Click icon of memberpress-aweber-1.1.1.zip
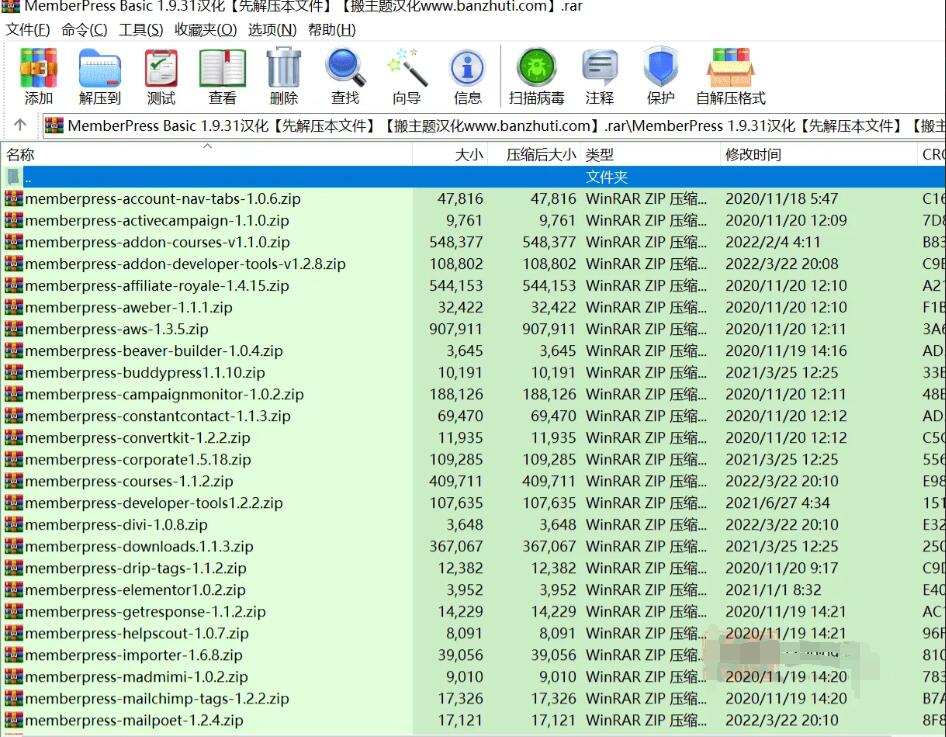The image size is (946, 737). 13,307
